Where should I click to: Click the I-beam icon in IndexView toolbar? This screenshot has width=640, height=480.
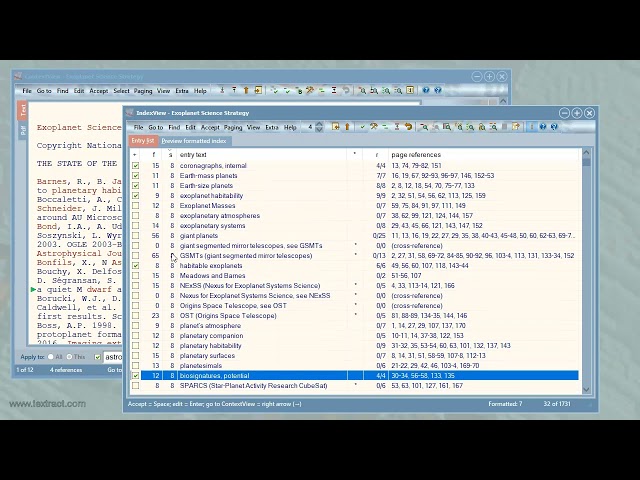(x=397, y=127)
